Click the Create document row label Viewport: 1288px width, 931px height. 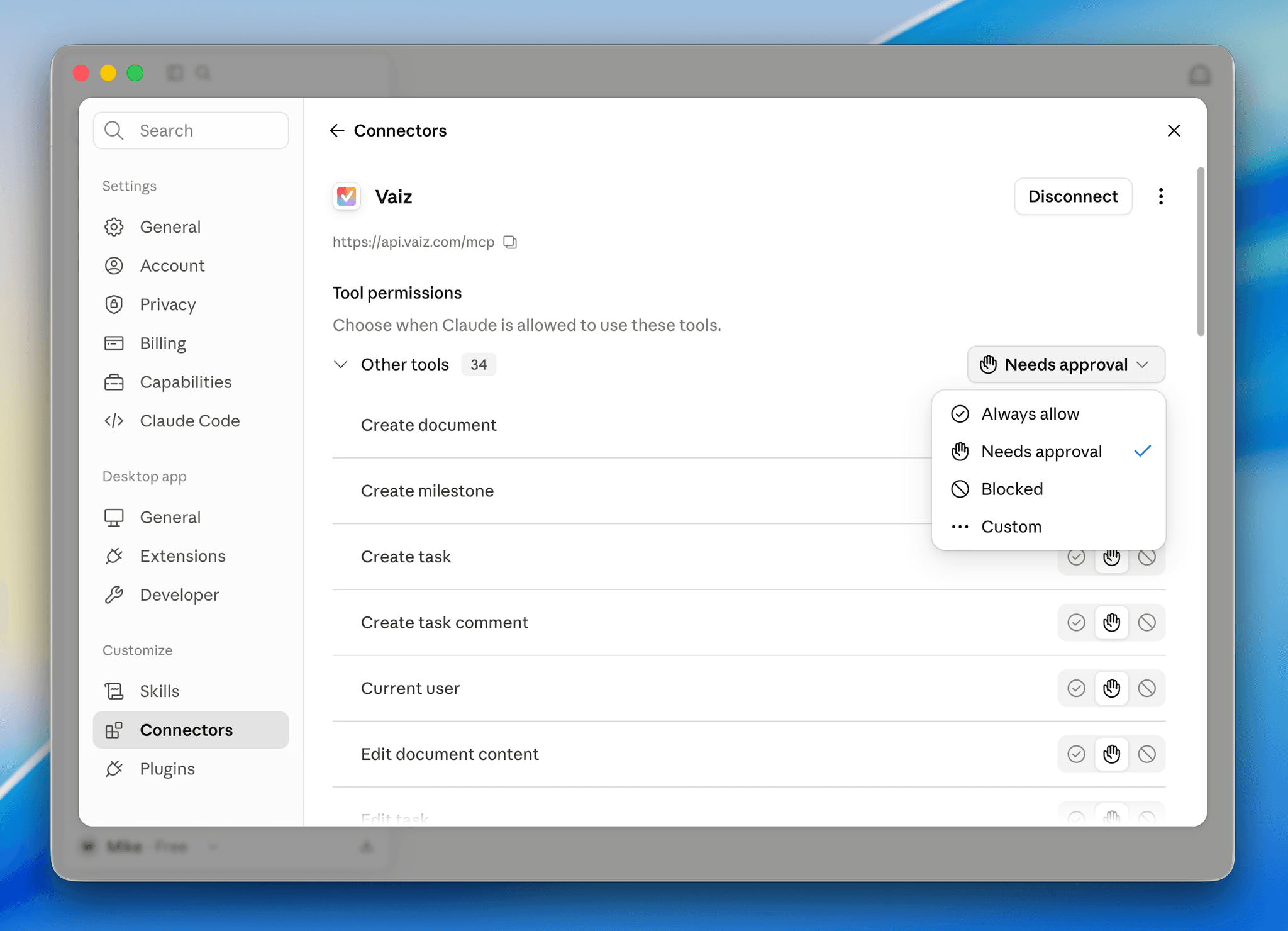tap(428, 425)
